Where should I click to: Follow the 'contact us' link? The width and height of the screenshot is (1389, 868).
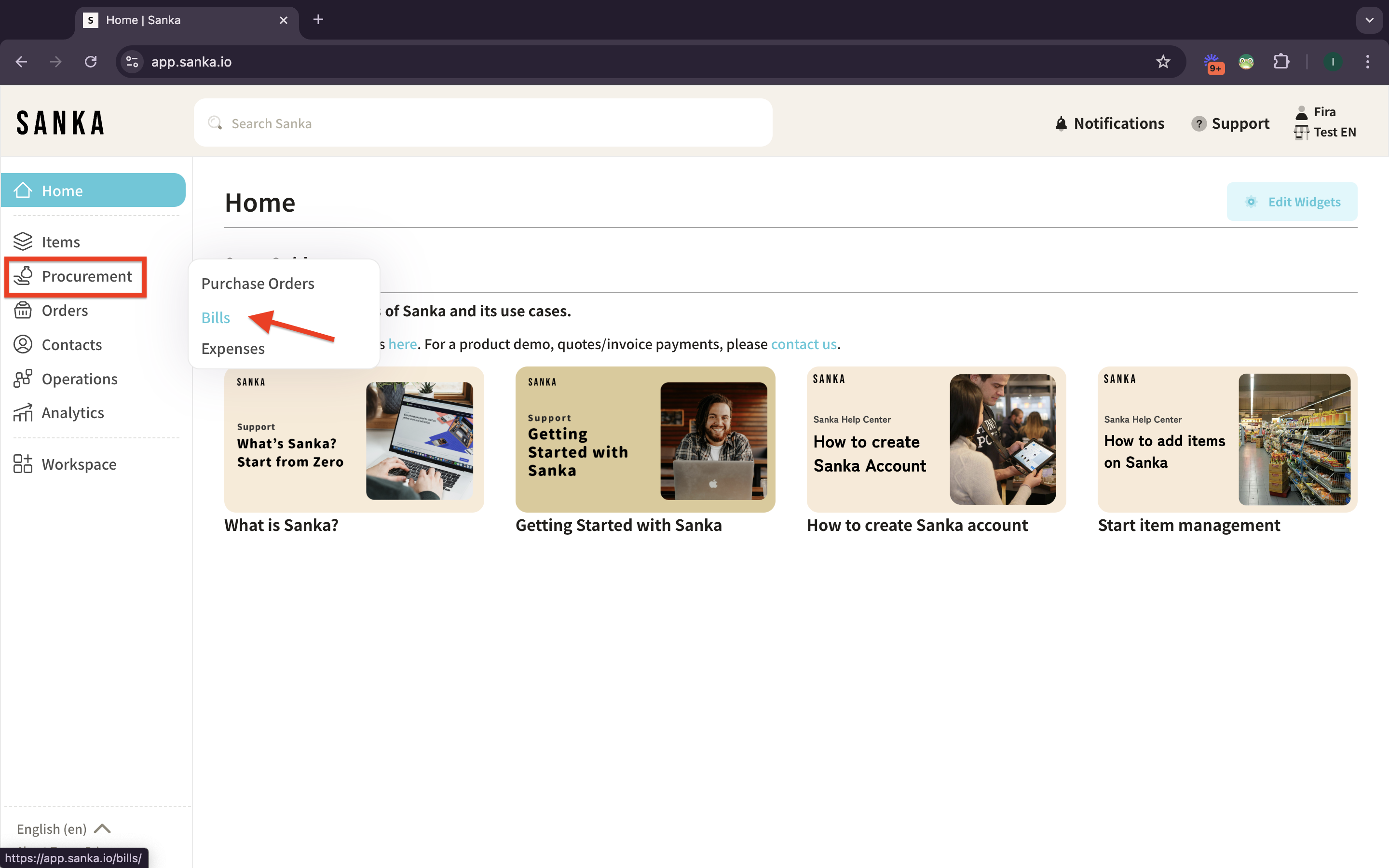point(803,344)
